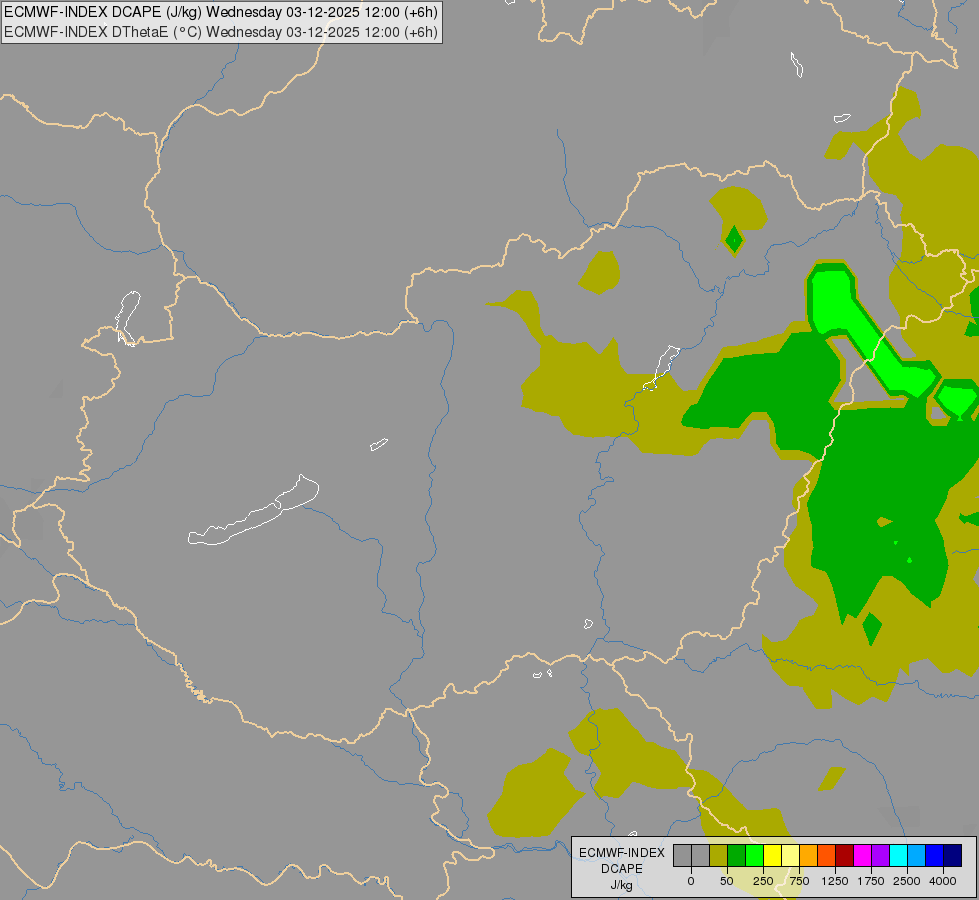Viewport: 979px width, 900px height.
Task: Click the legend value label 50
Action: click(727, 881)
